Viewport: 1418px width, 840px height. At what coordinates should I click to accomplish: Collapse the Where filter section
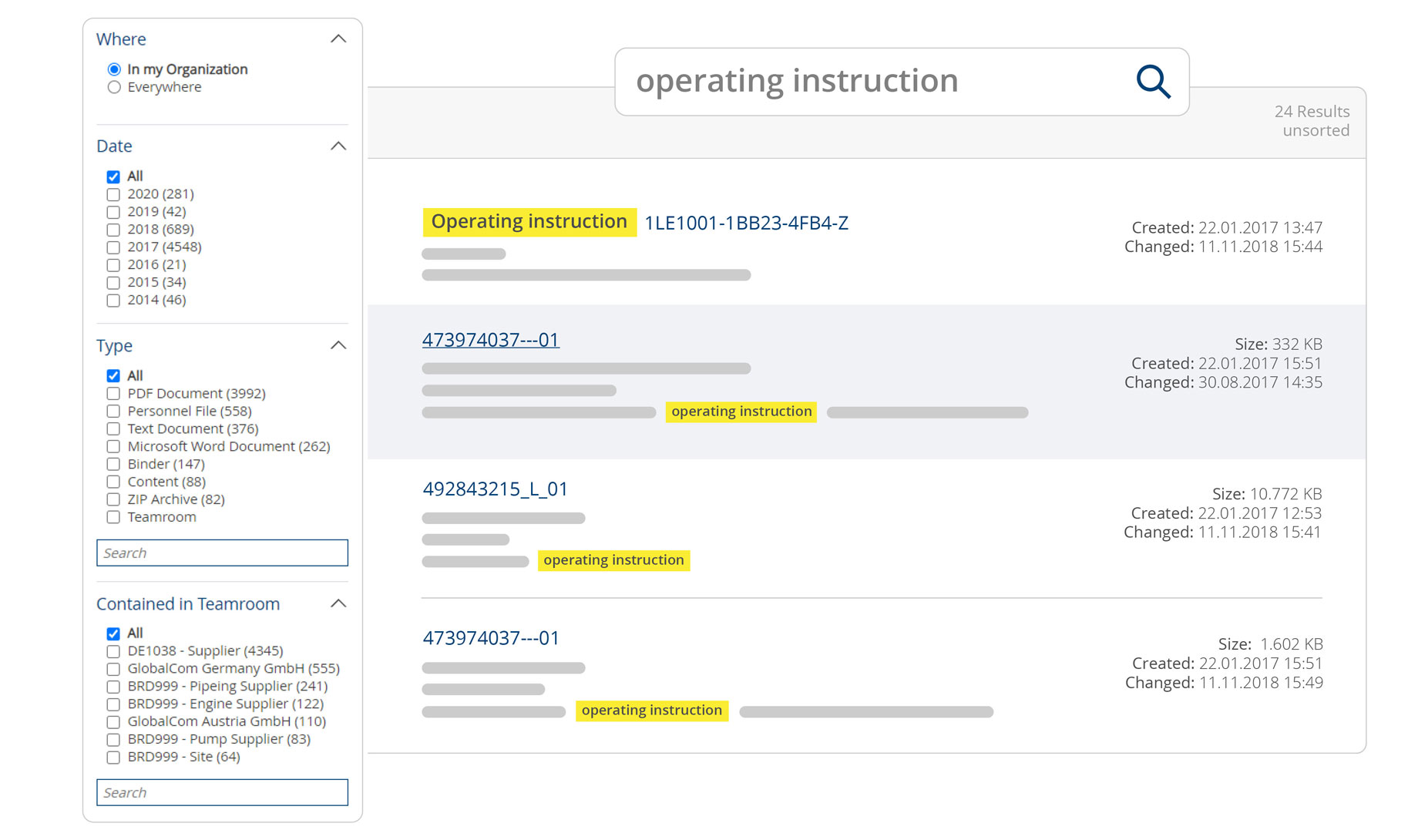338,39
